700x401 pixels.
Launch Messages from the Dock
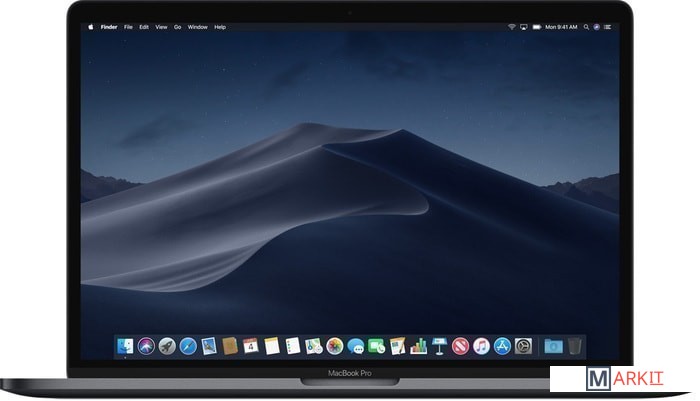click(x=356, y=346)
